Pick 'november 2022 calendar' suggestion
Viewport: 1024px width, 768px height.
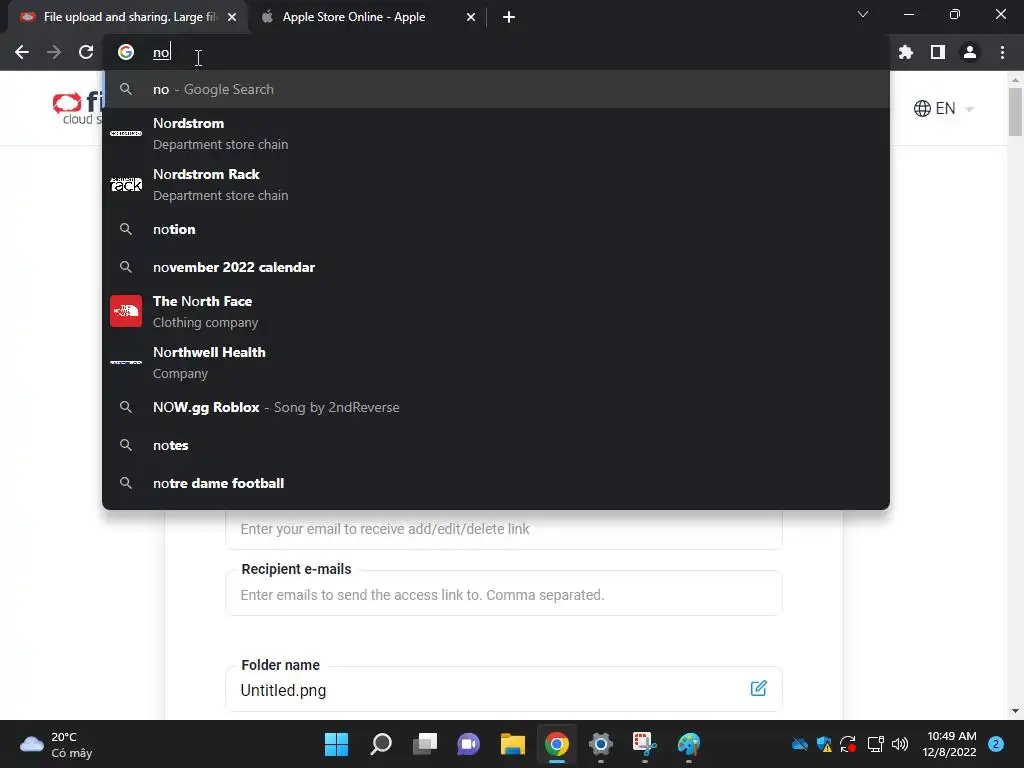click(496, 267)
